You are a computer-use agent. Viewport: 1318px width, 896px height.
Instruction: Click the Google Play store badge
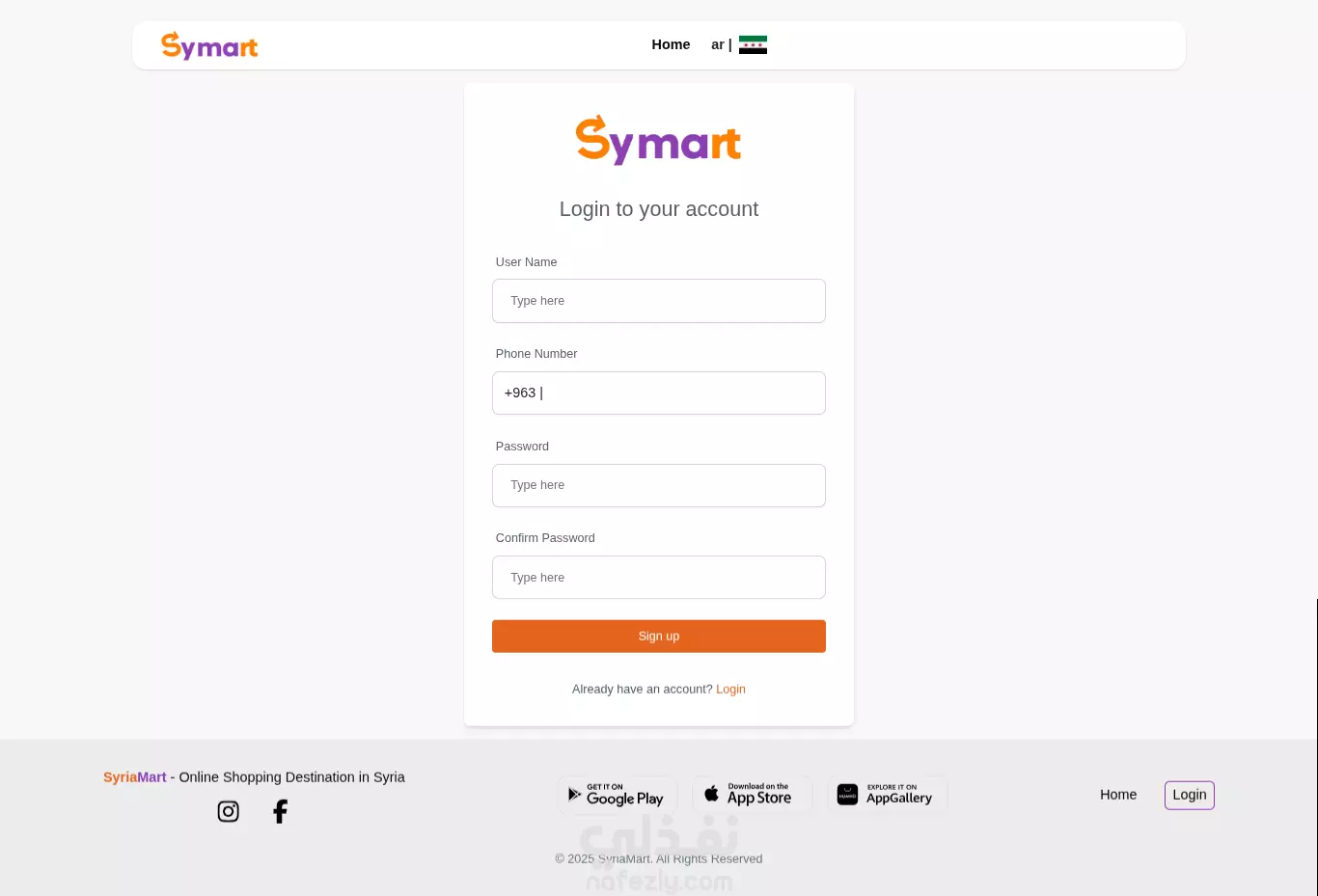(618, 795)
